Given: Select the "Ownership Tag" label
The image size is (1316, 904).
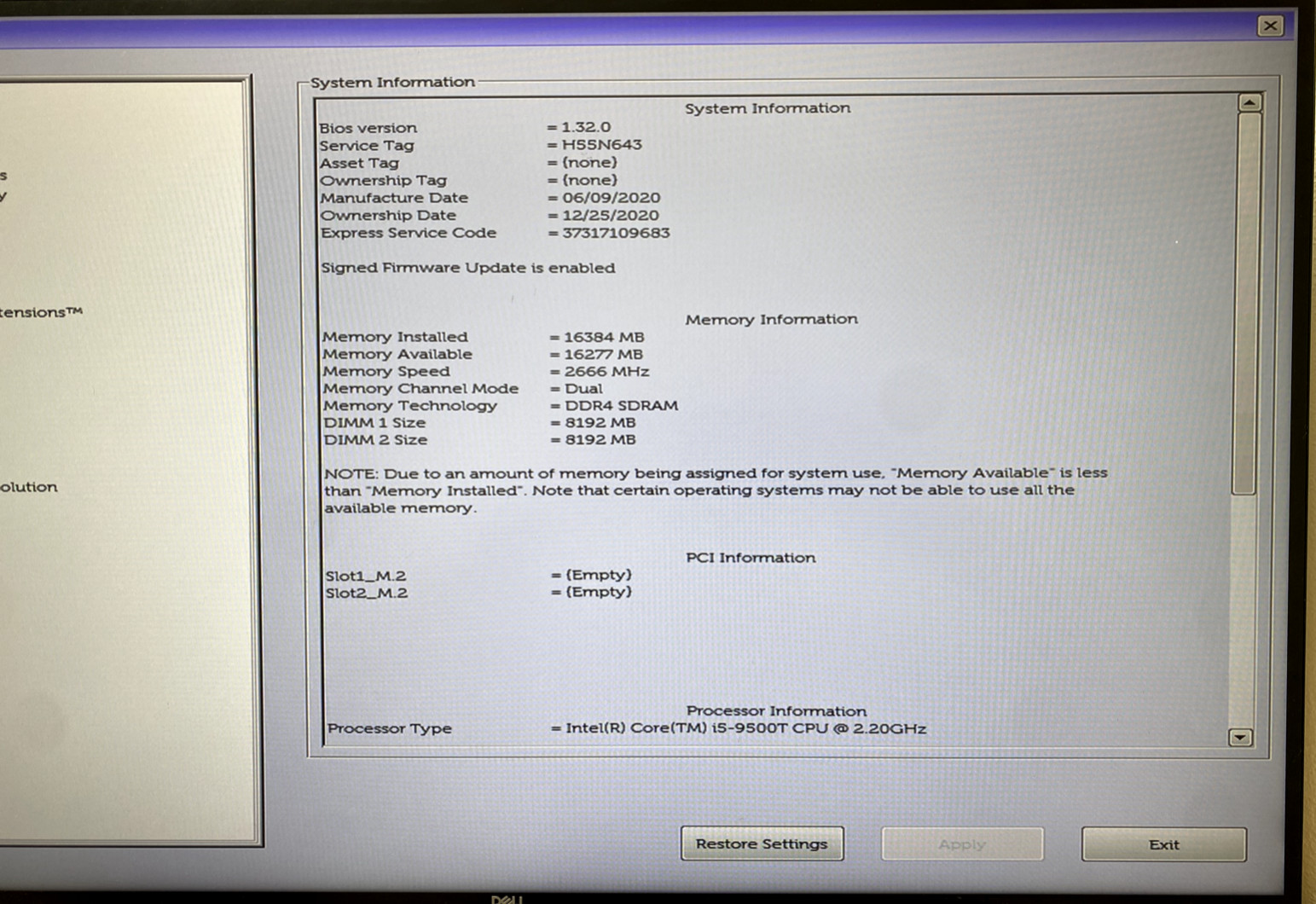Looking at the screenshot, I should (383, 181).
